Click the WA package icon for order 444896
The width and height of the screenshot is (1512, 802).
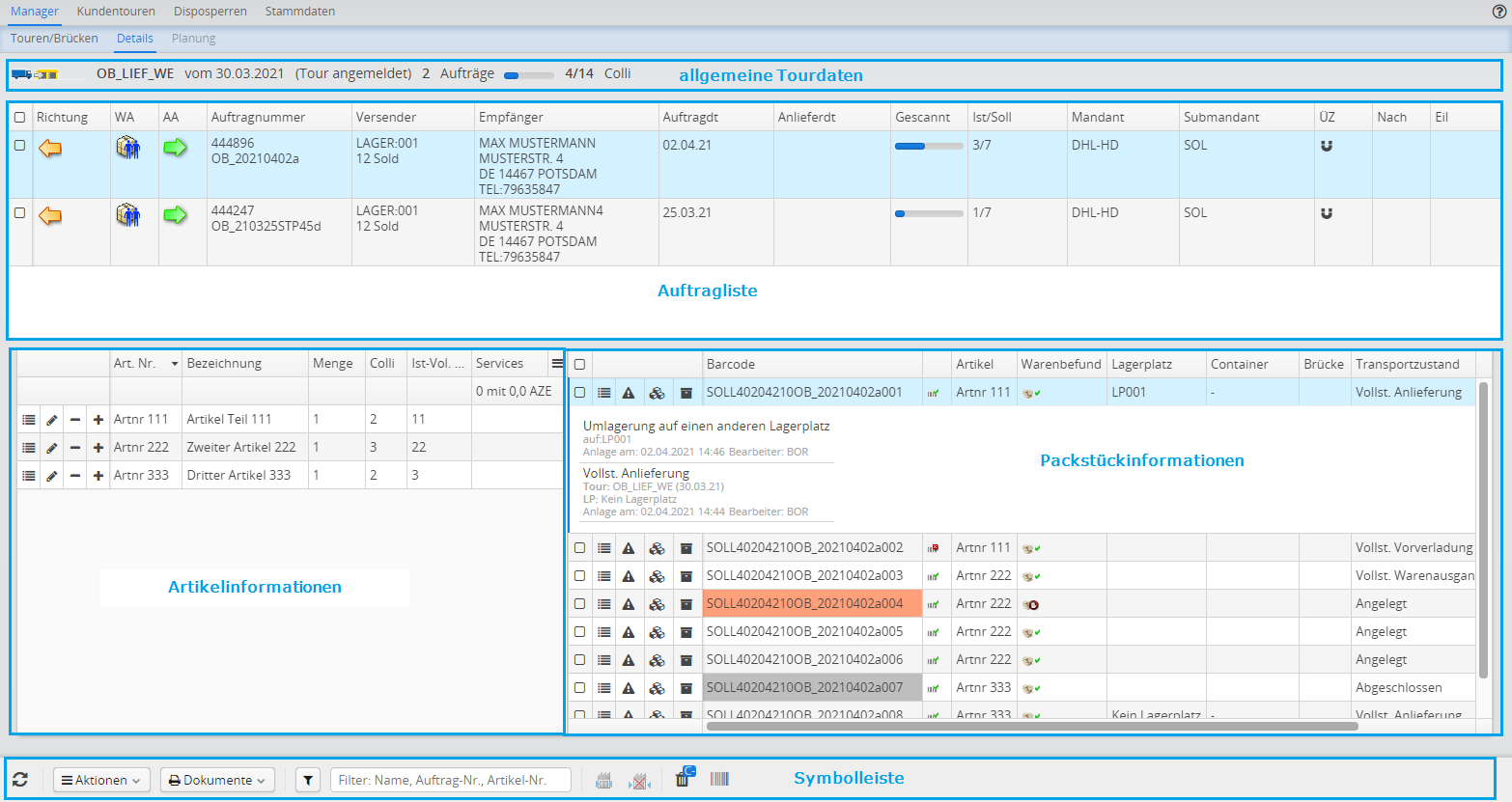point(128,148)
